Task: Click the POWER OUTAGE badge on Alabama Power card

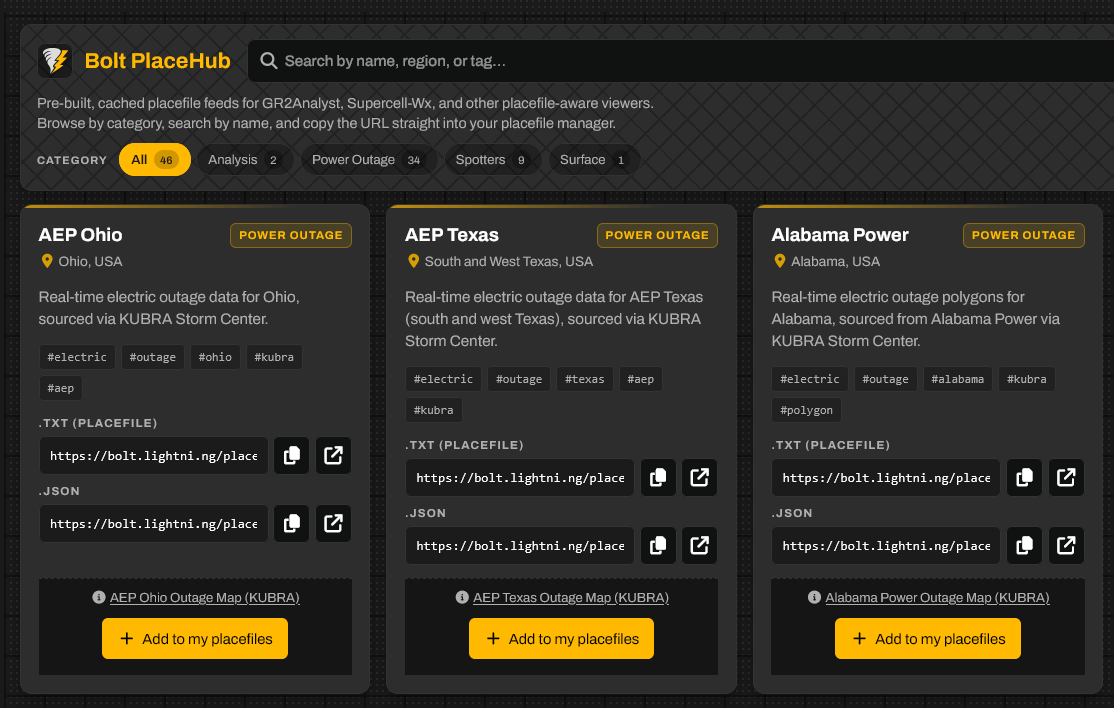Action: tap(1024, 235)
